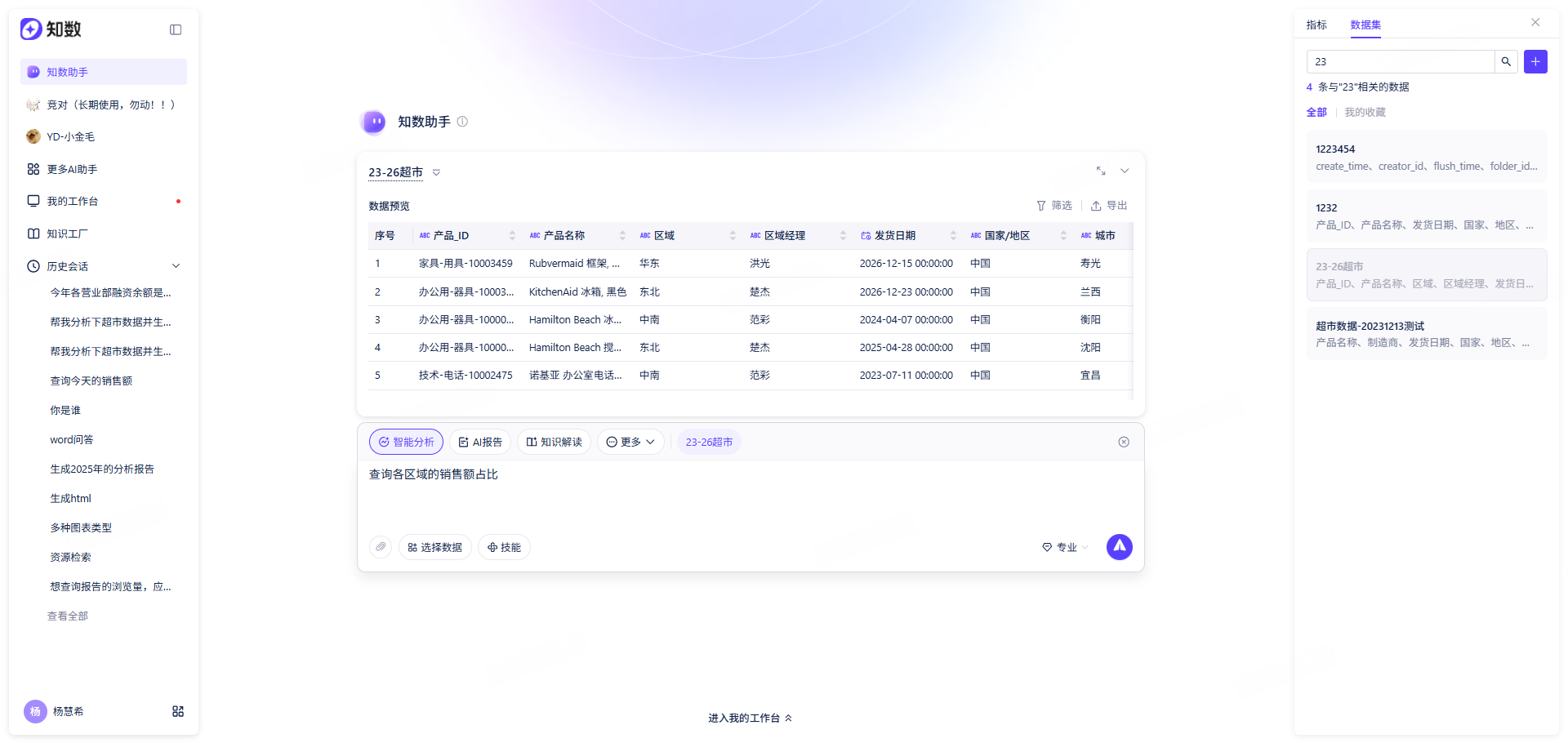Click the 导出 export button
Viewport: 1568px width, 743px height.
1109,206
